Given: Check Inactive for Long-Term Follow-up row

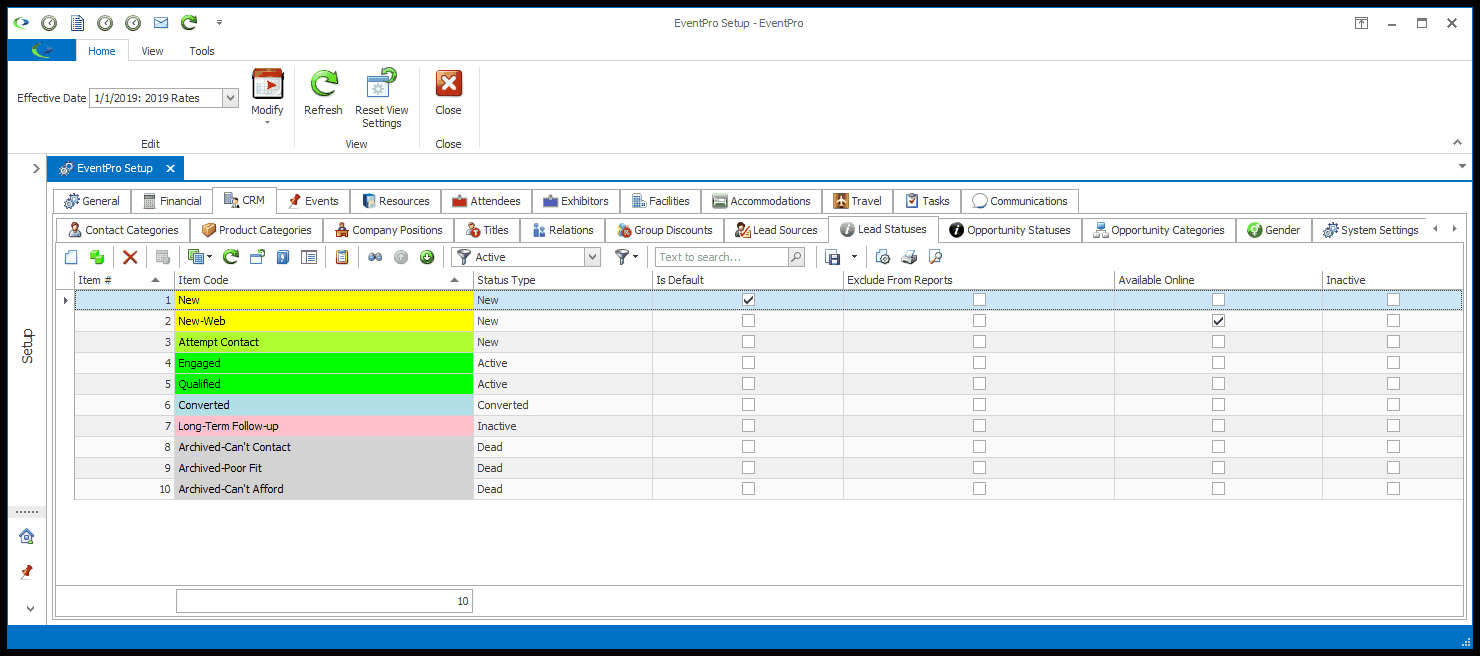Looking at the screenshot, I should tap(1393, 426).
